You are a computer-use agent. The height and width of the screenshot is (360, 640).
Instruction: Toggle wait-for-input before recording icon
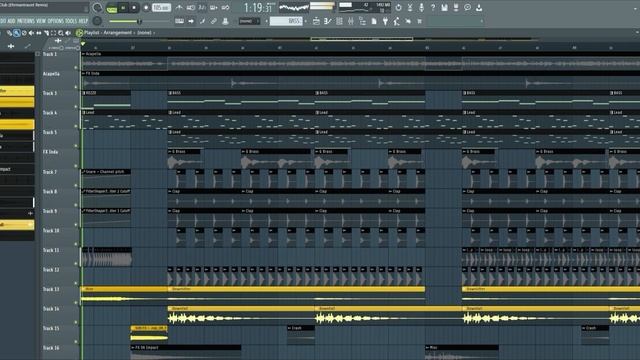191,8
